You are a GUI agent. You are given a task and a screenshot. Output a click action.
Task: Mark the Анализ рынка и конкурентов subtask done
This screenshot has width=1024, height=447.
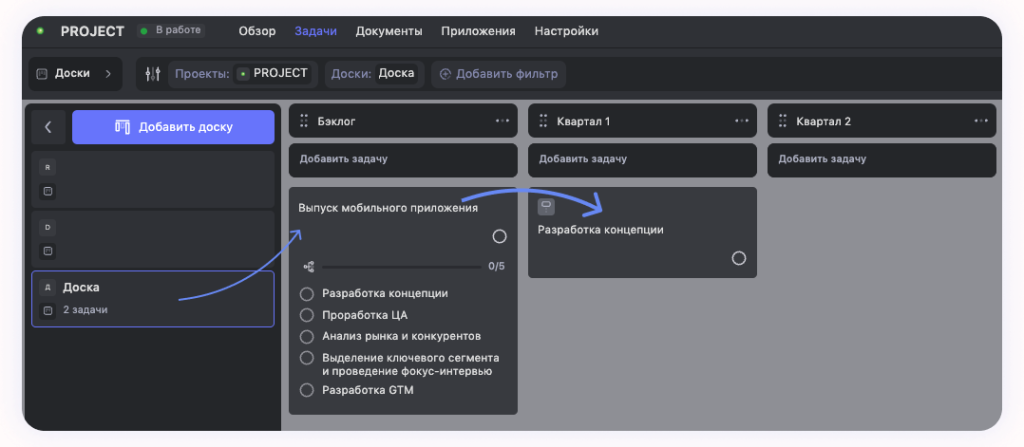click(307, 336)
